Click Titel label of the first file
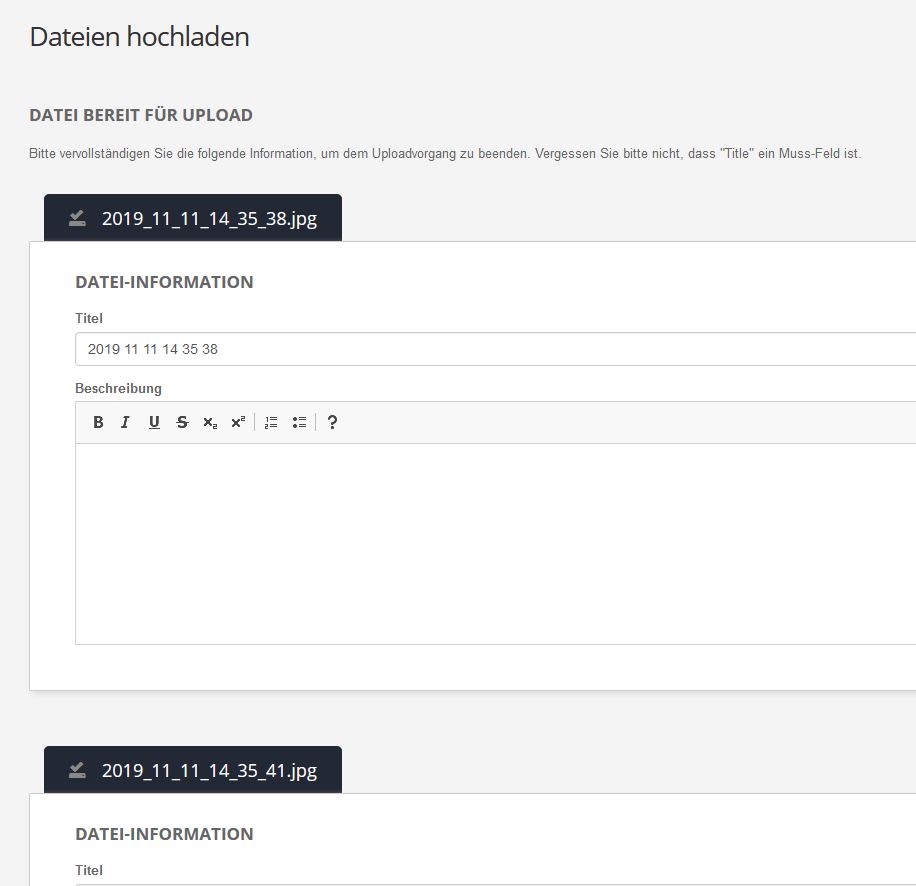This screenshot has width=916, height=886. tap(89, 318)
